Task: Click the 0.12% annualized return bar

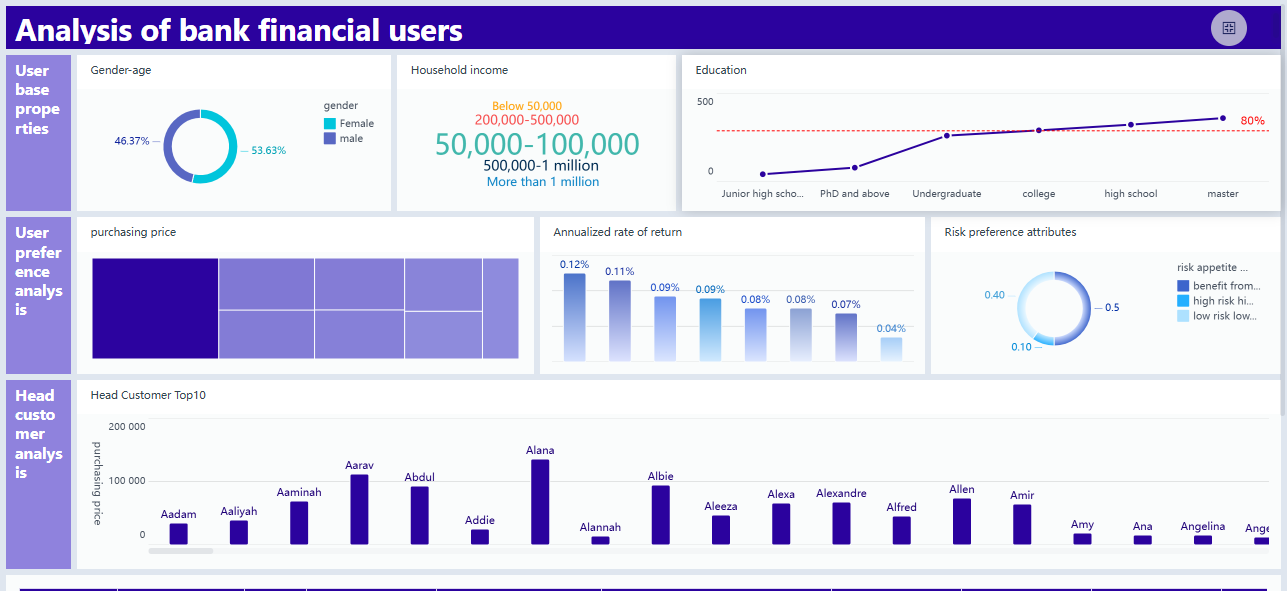Action: (574, 316)
